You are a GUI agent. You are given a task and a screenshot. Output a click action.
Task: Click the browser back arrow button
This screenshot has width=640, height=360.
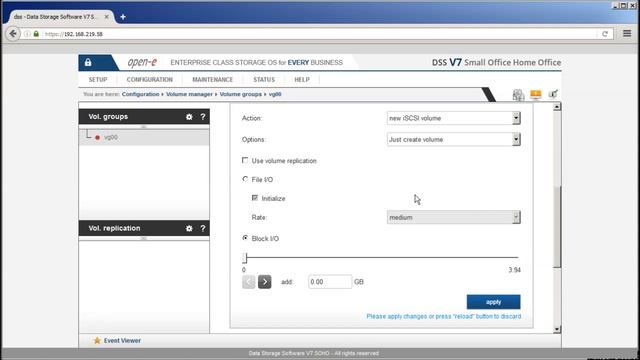tap(13, 33)
